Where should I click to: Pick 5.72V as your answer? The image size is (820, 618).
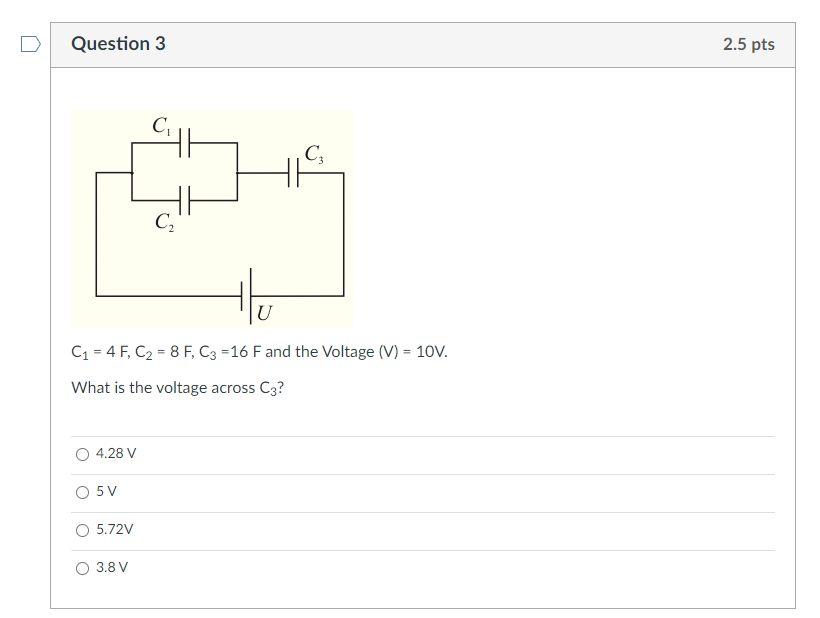pyautogui.click(x=82, y=530)
